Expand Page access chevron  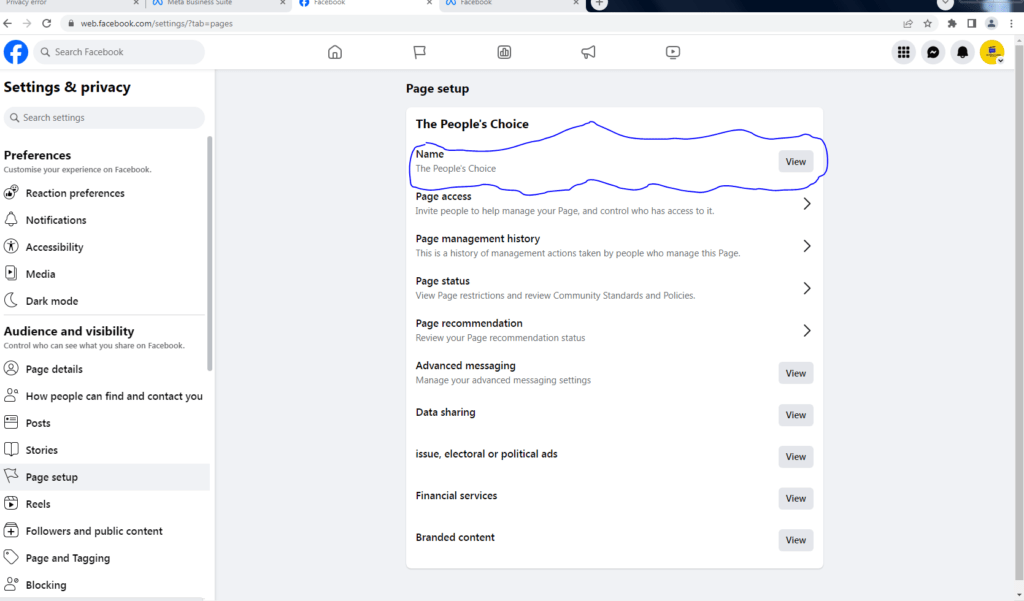(x=807, y=204)
